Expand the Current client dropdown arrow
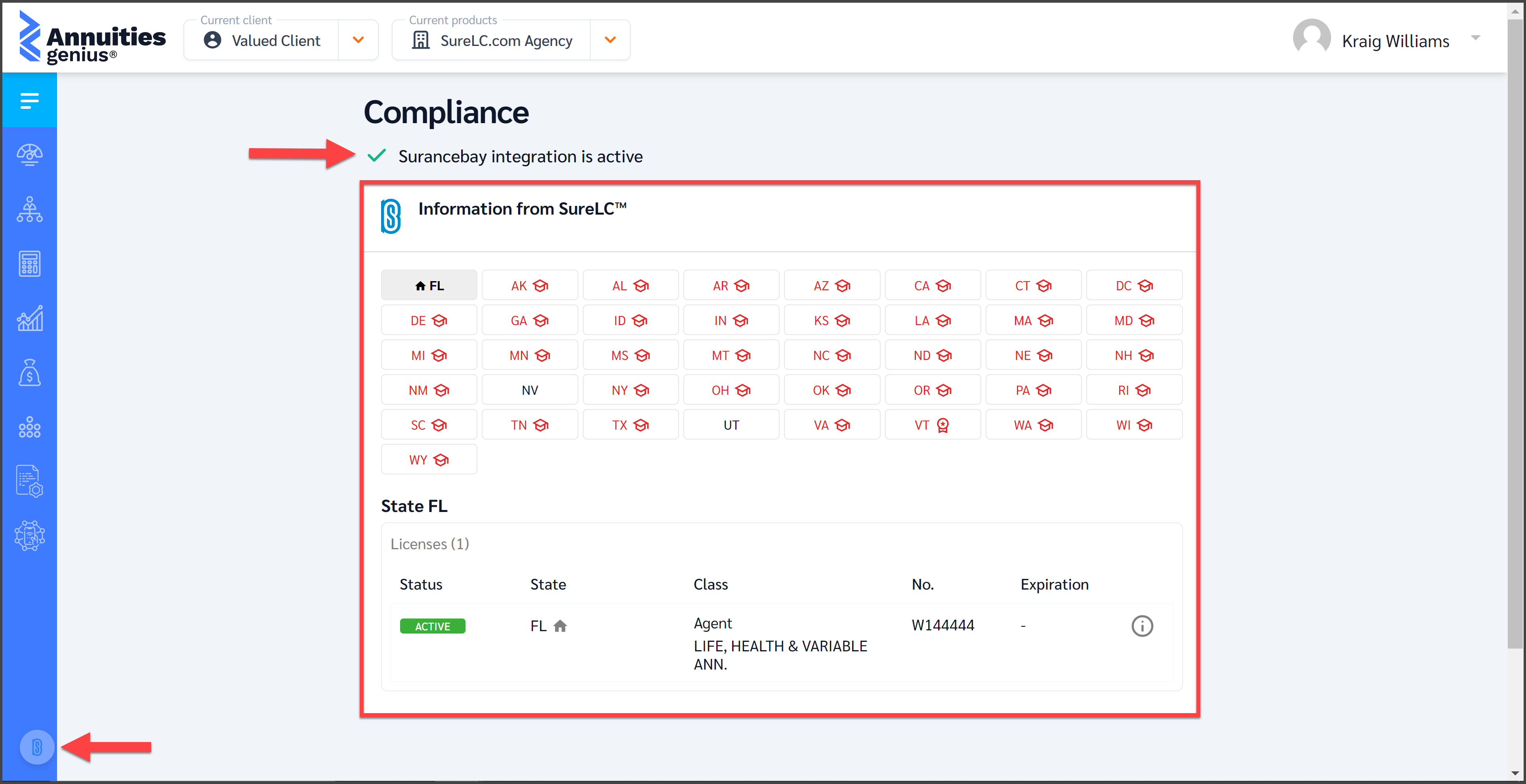The image size is (1526, 784). (x=358, y=40)
